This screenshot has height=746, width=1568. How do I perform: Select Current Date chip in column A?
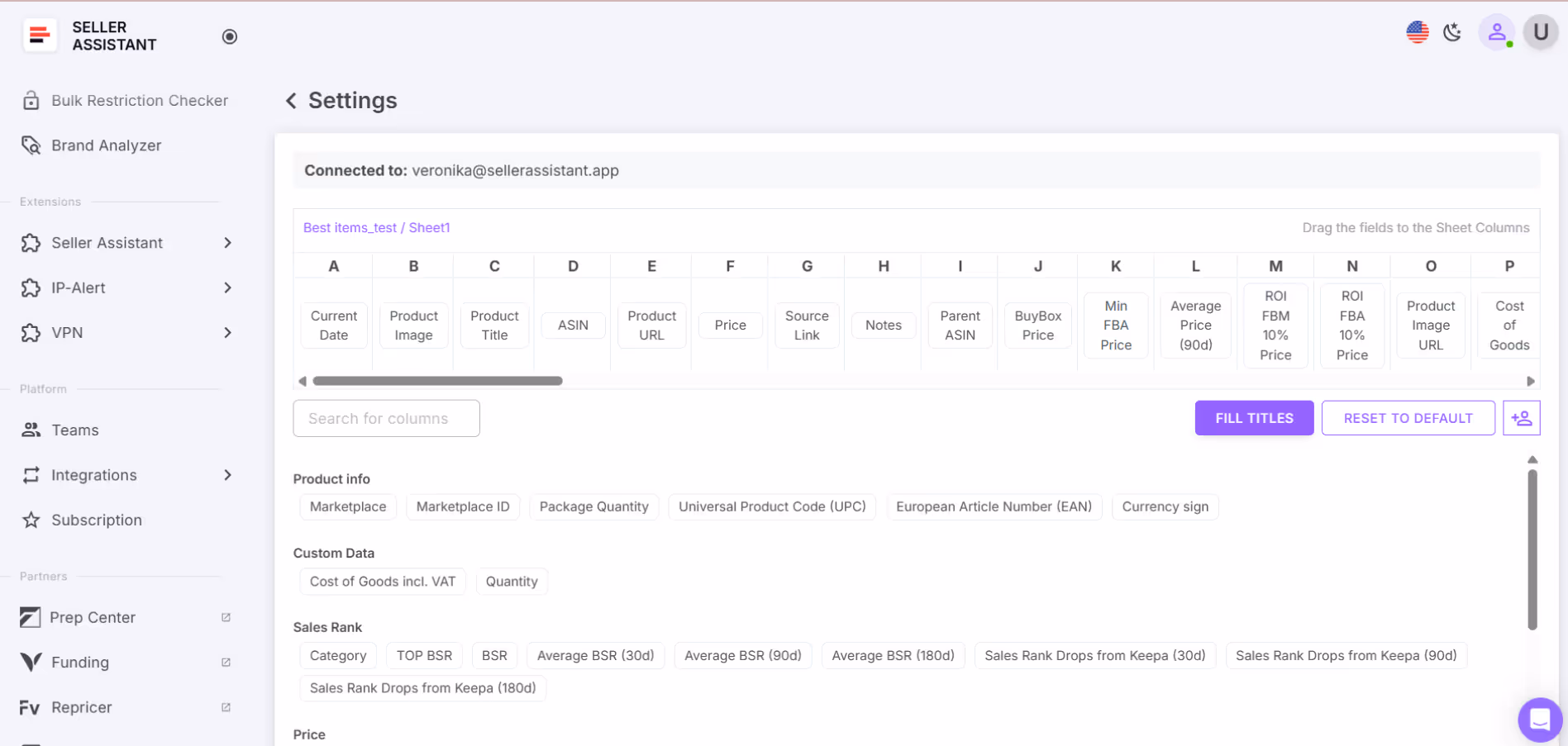coord(334,325)
